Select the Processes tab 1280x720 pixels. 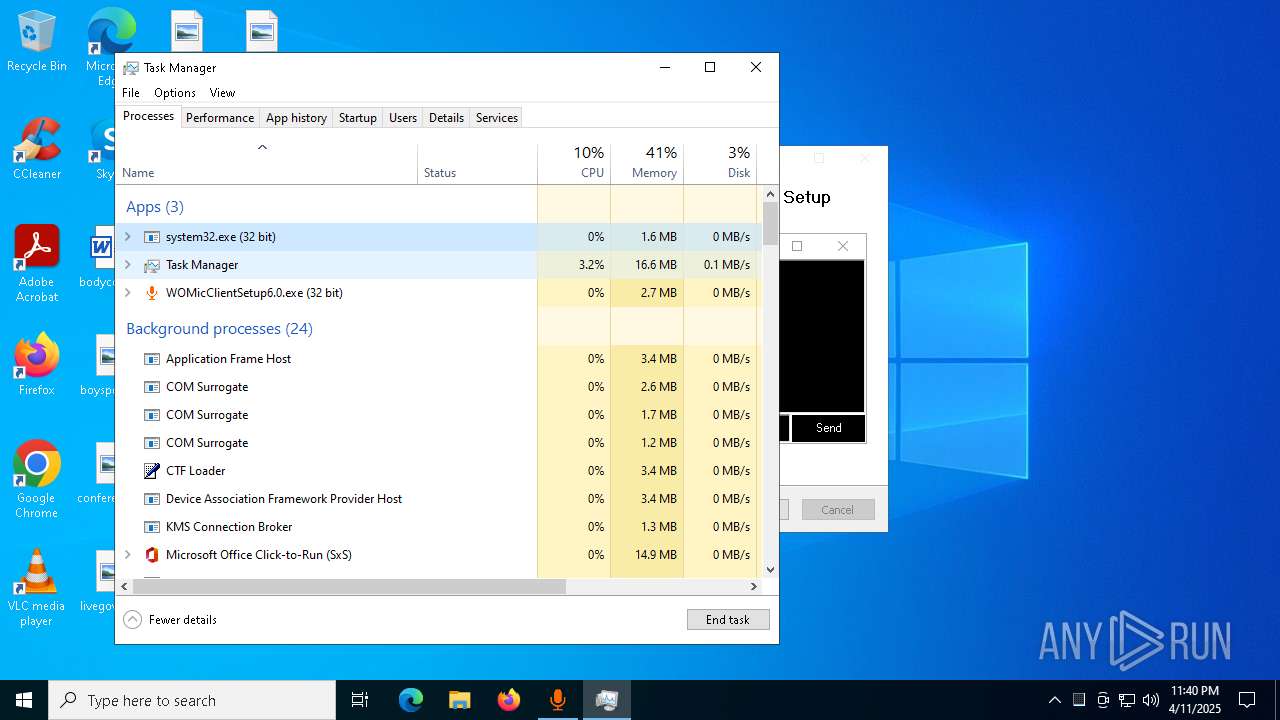[148, 116]
